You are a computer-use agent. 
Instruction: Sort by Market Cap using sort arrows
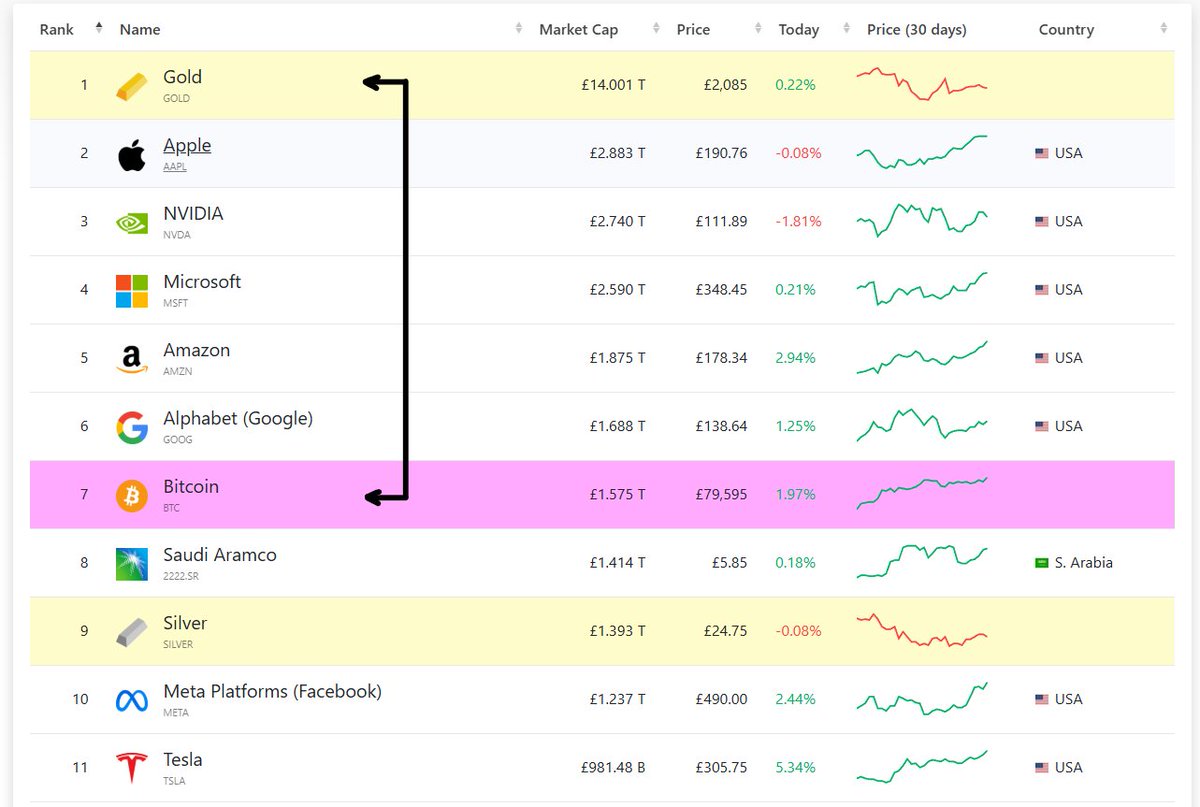[x=656, y=28]
